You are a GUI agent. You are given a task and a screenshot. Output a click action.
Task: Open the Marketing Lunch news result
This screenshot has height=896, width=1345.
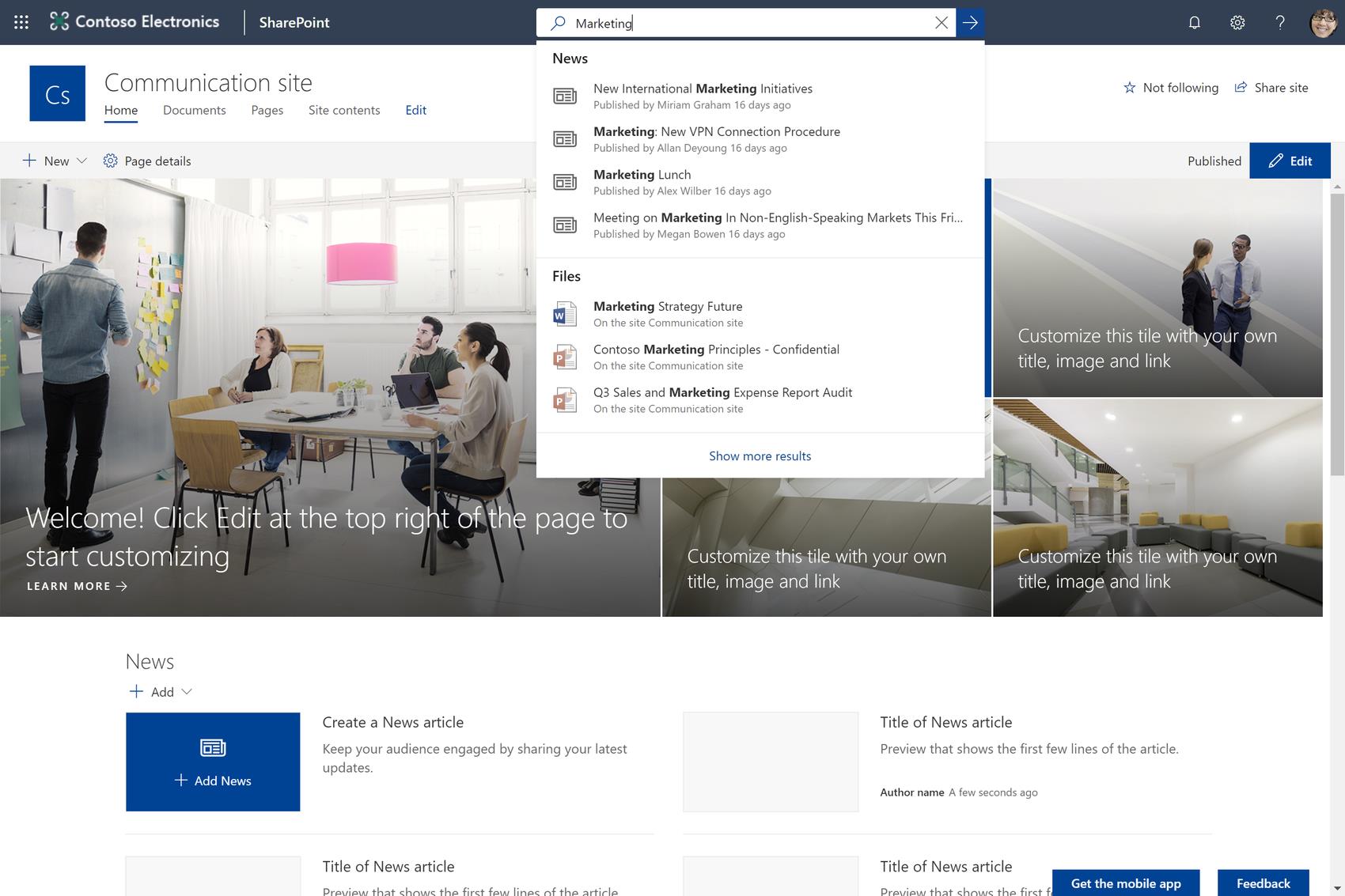tap(760, 182)
